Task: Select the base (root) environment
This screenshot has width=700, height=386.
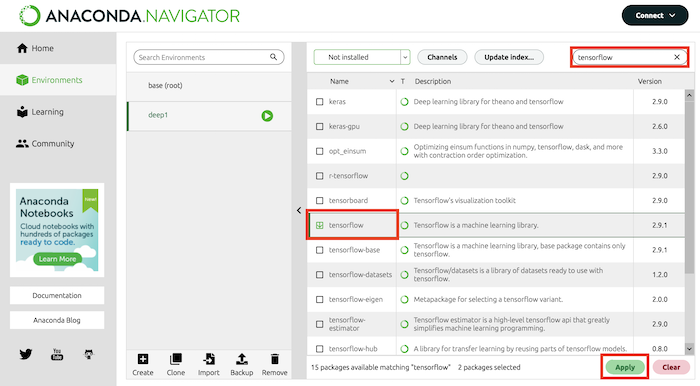Action: (209, 85)
